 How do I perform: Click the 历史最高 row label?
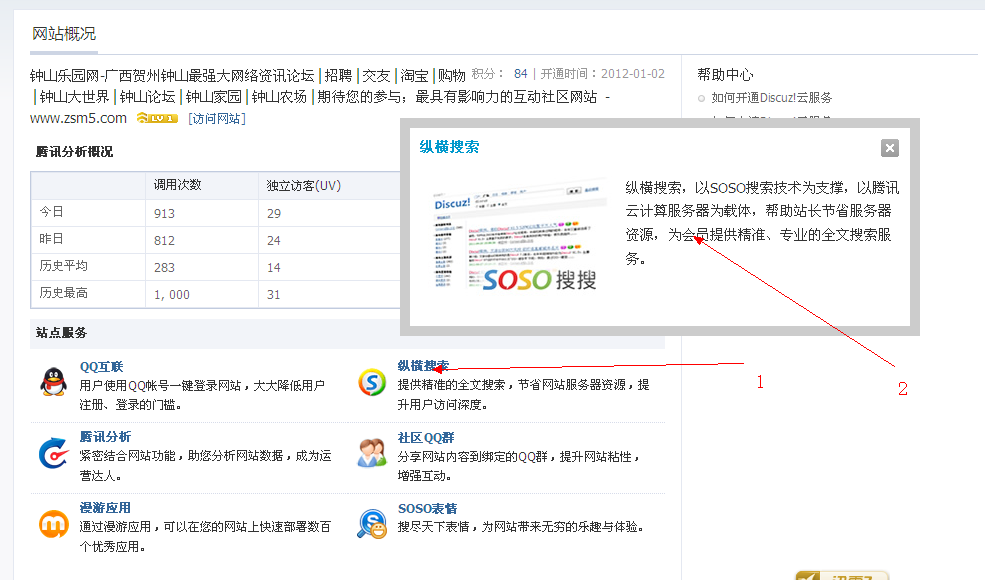63,293
